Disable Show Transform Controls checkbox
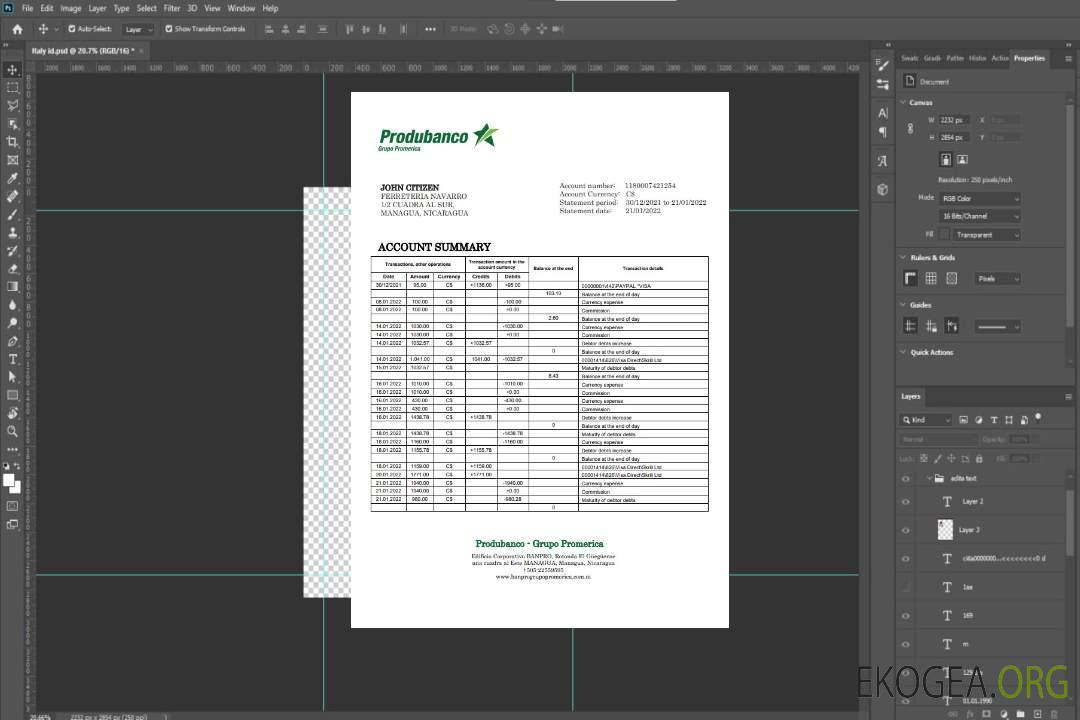 pos(168,29)
